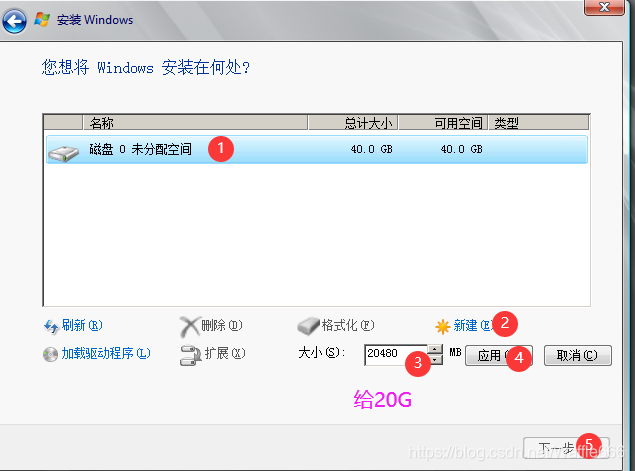Image resolution: width=635 pixels, height=471 pixels.
Task: Click the 新建 star icon
Action: point(443,326)
